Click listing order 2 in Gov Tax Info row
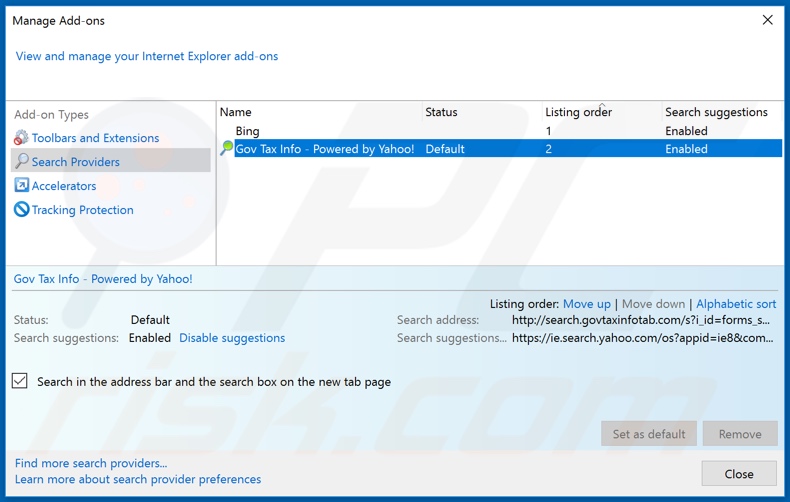Screen dimensions: 790x502 549,149
